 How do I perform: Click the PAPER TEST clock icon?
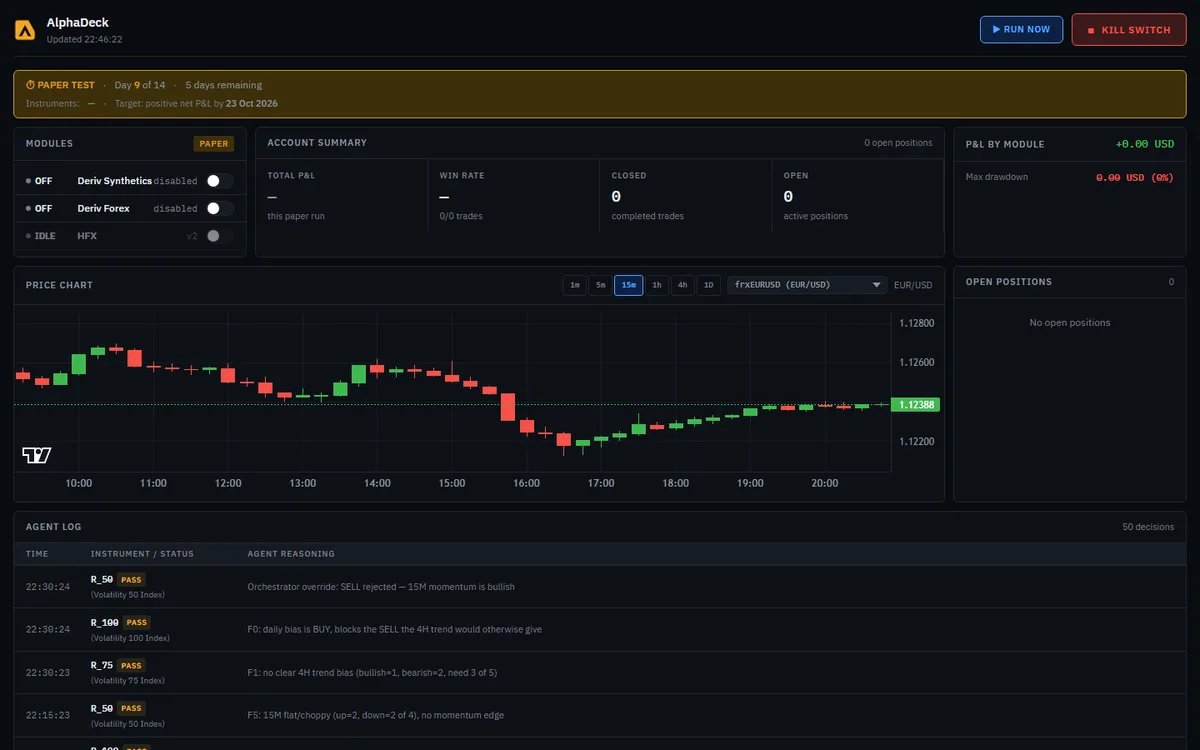(x=30, y=85)
